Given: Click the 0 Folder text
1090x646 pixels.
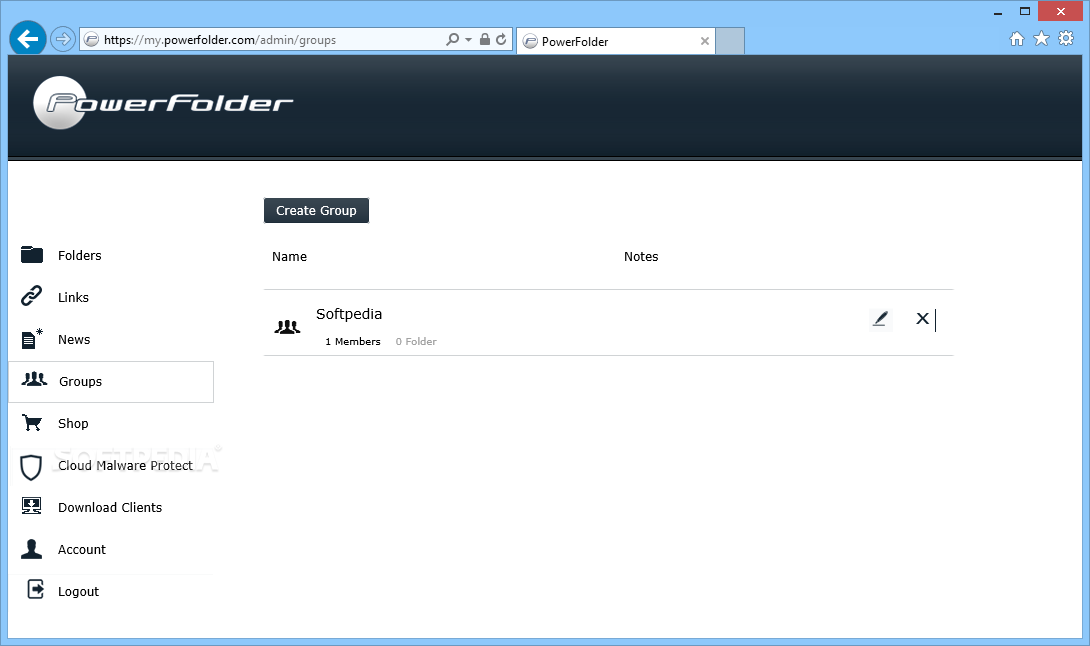Looking at the screenshot, I should [416, 341].
